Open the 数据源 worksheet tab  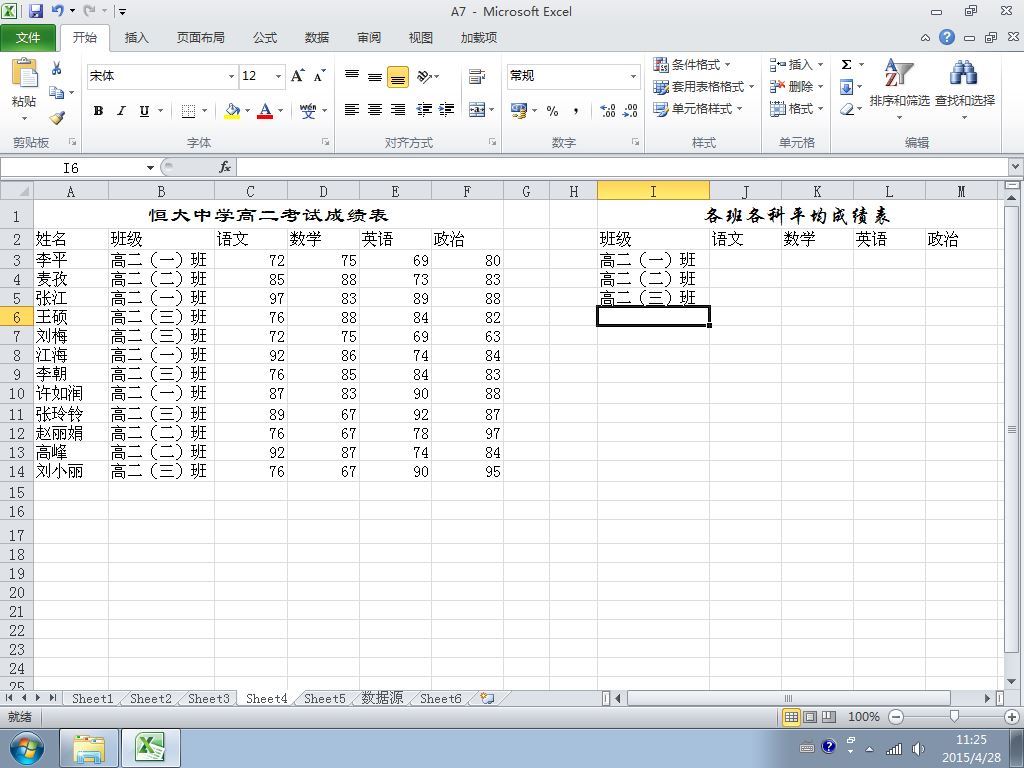point(383,699)
